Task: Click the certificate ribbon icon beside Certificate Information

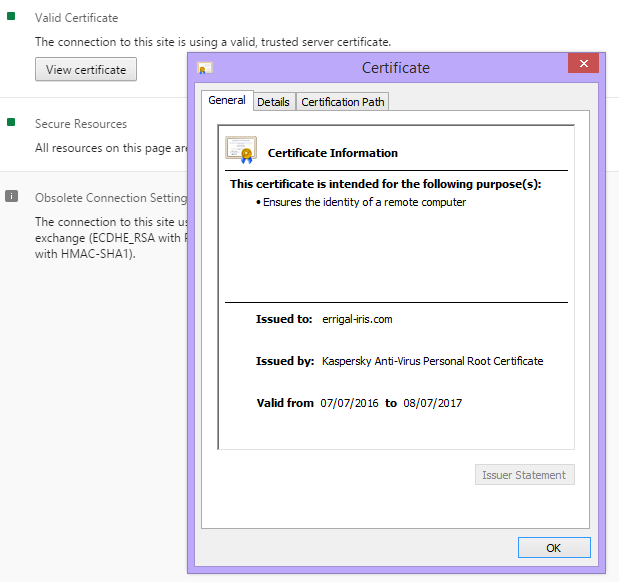Action: point(241,151)
